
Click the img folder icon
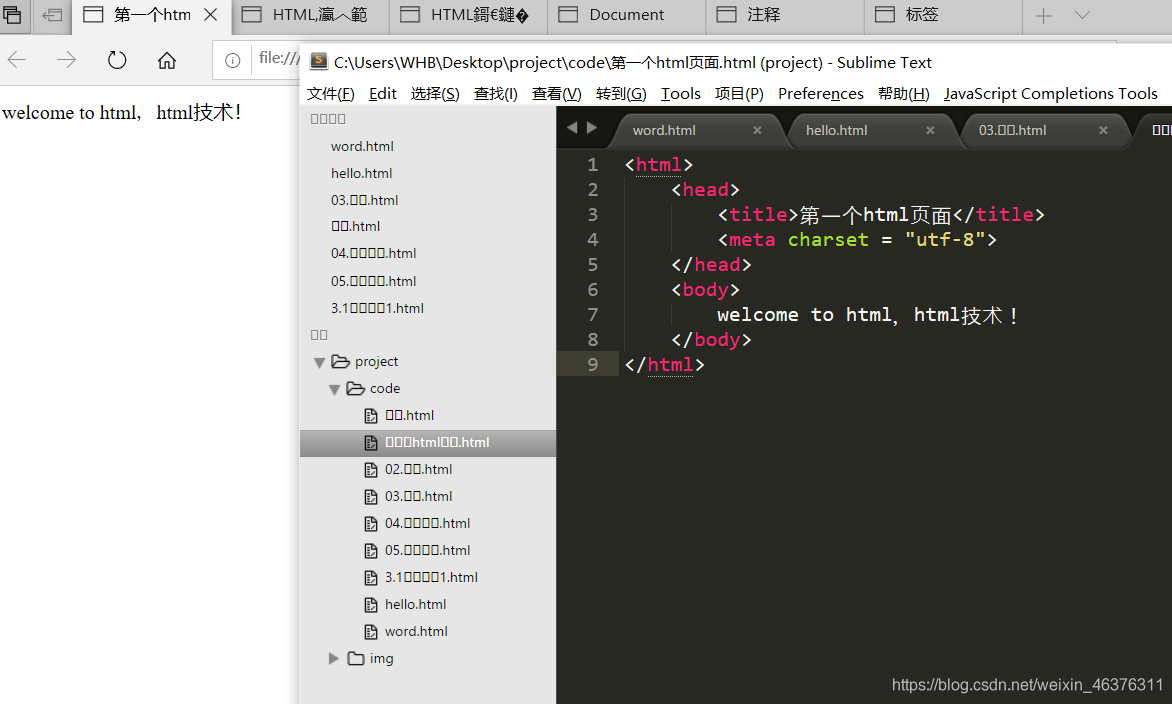click(356, 658)
